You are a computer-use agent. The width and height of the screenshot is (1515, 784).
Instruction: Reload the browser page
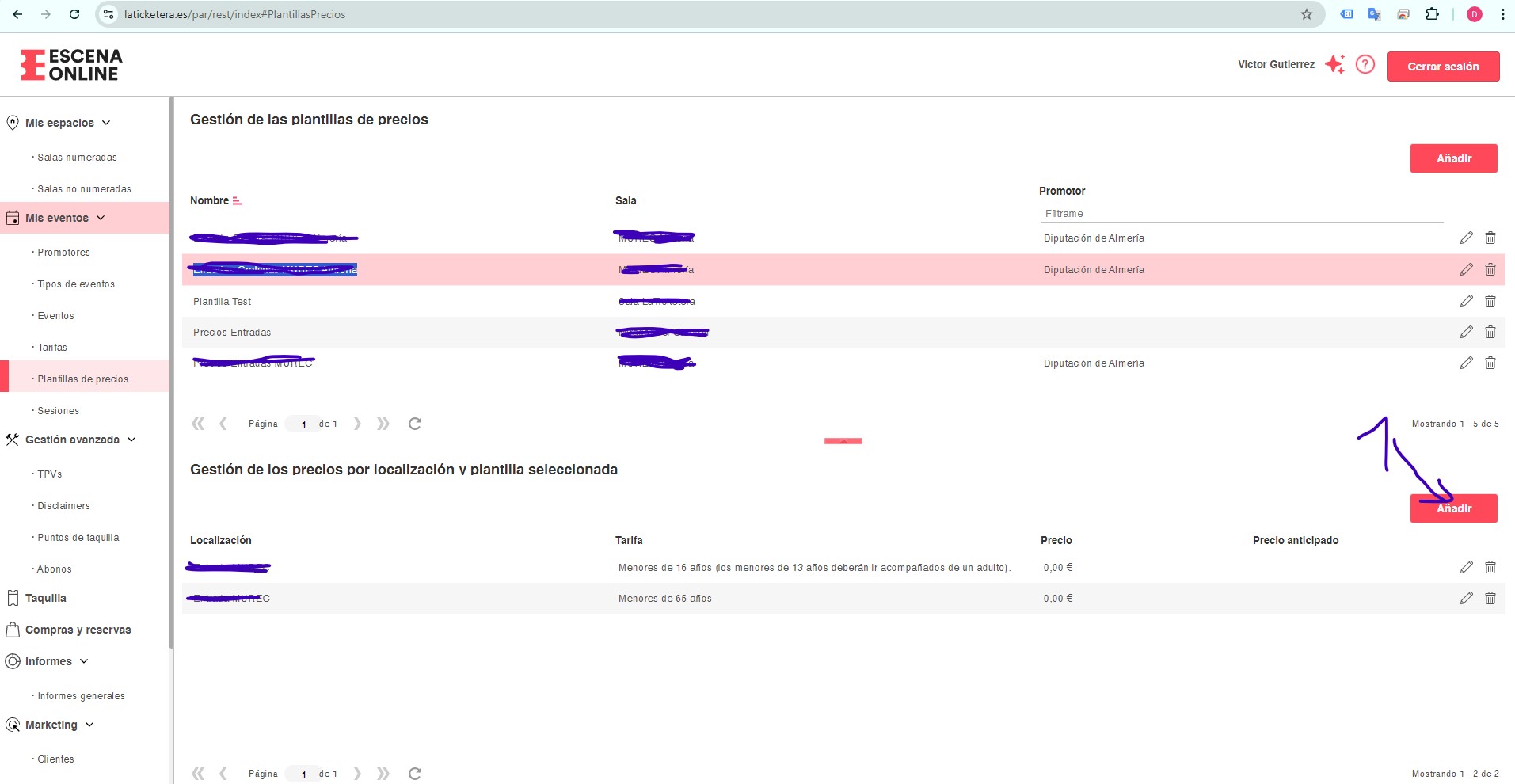click(74, 14)
